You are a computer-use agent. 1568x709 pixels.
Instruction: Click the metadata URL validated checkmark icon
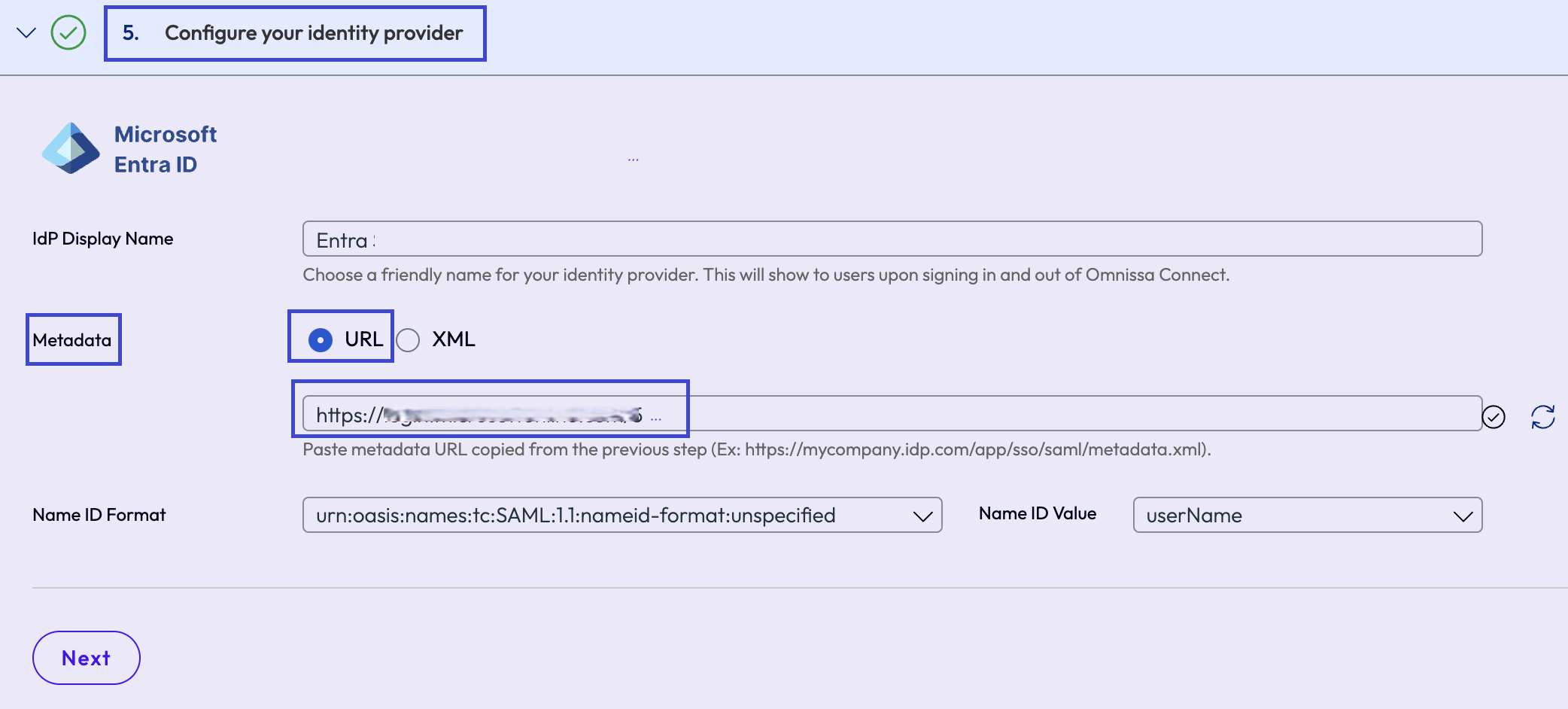(1494, 416)
